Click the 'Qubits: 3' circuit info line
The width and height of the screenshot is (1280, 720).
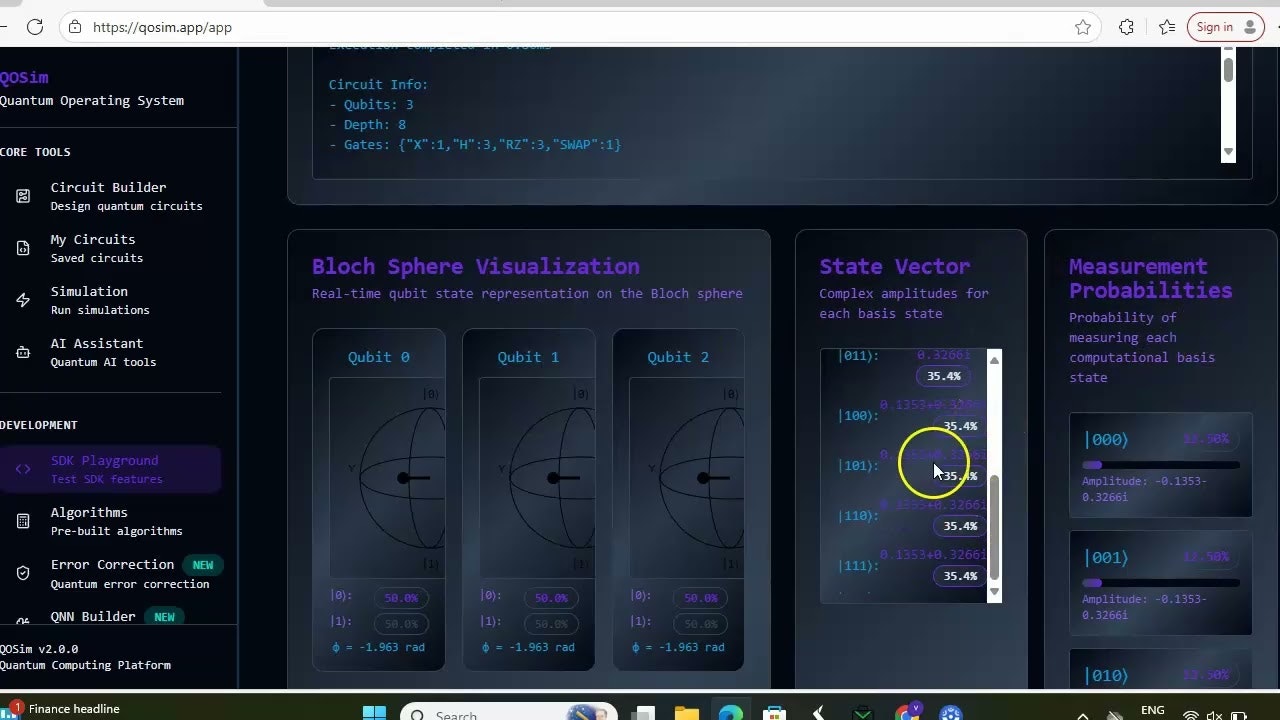pos(371,104)
